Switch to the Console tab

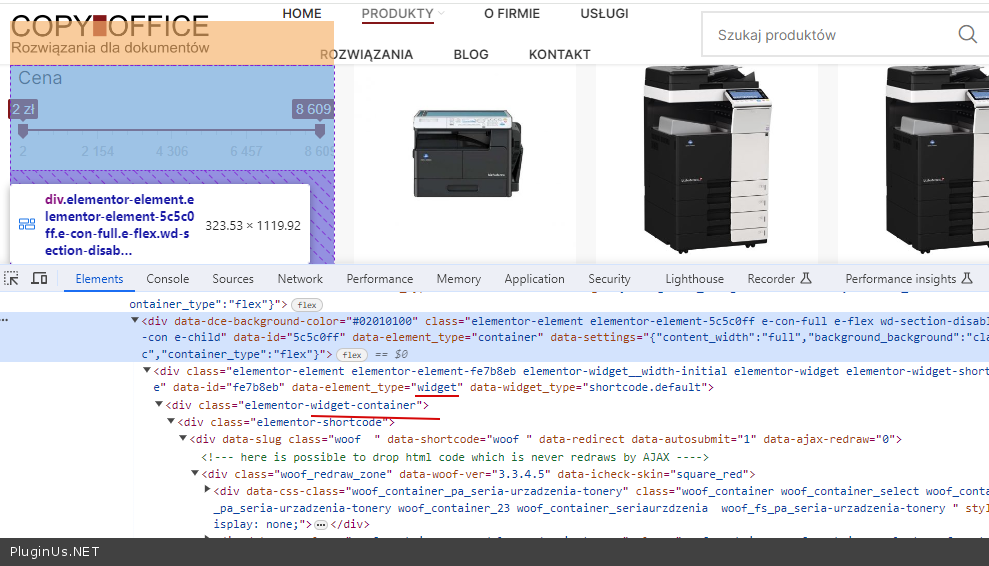pyautogui.click(x=167, y=279)
